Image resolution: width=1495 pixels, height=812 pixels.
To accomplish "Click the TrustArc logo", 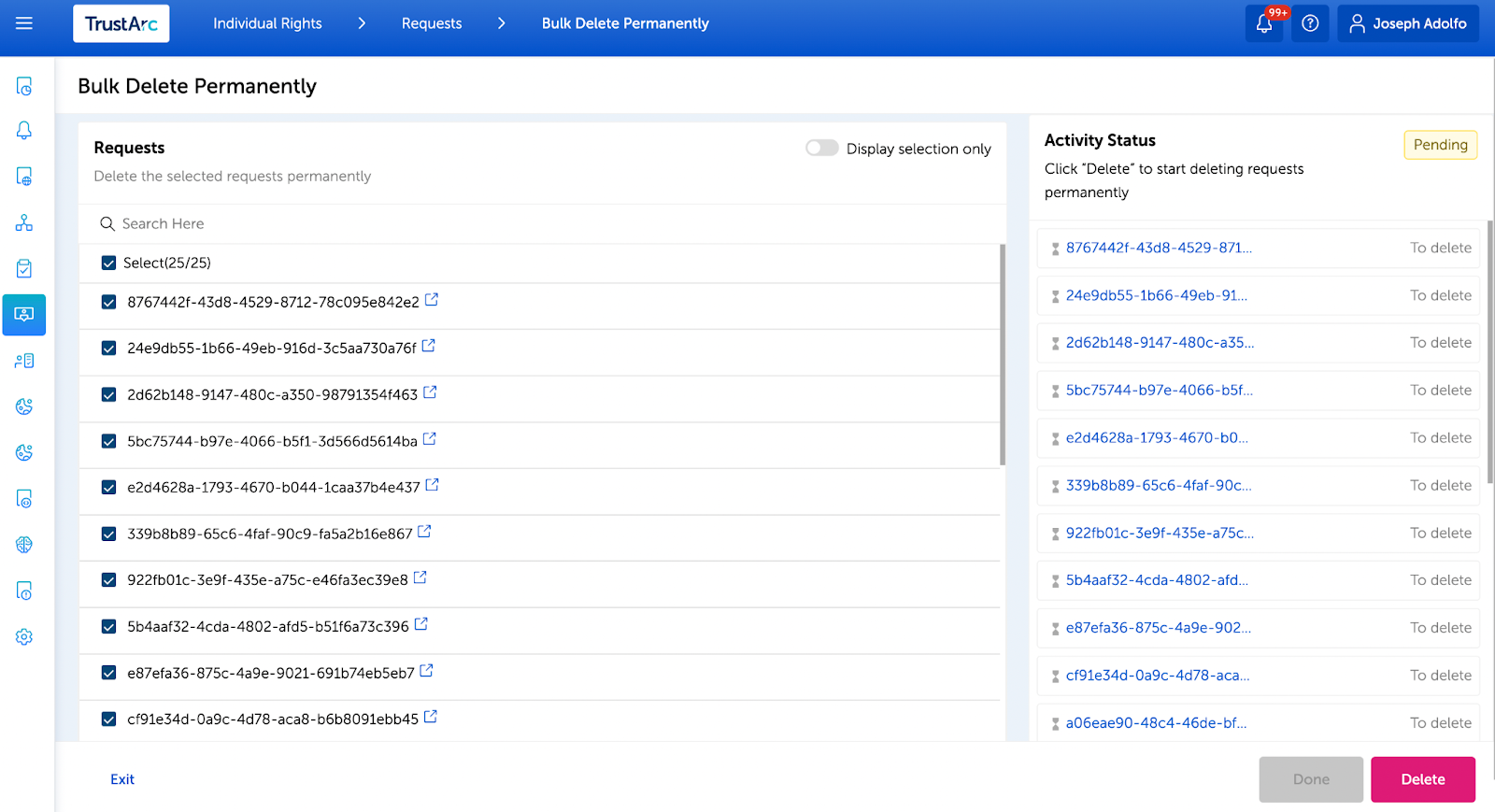I will 121,23.
